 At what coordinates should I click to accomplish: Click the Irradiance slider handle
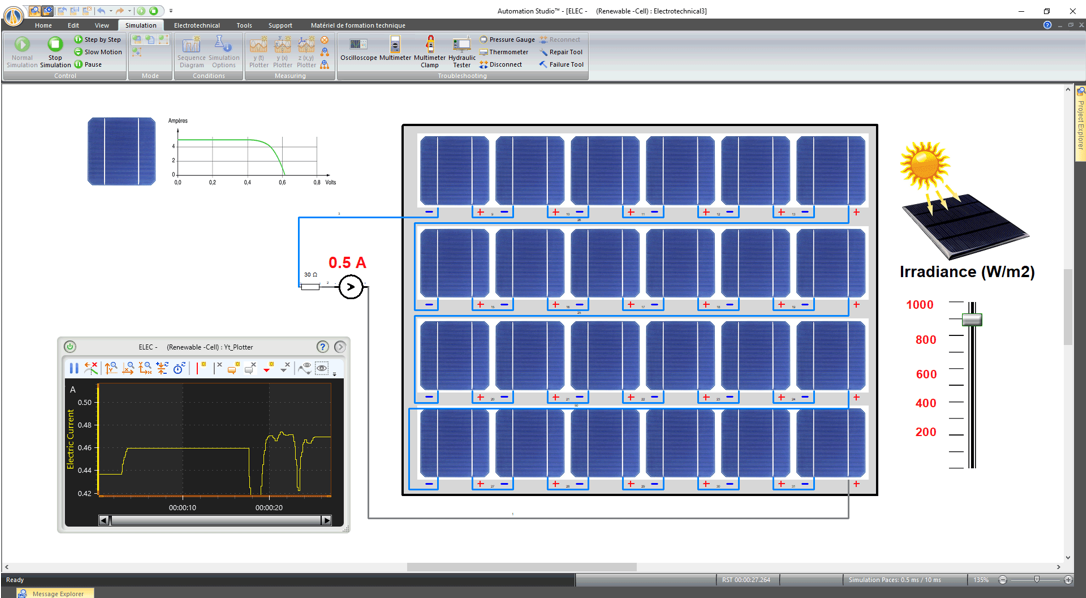pos(971,319)
